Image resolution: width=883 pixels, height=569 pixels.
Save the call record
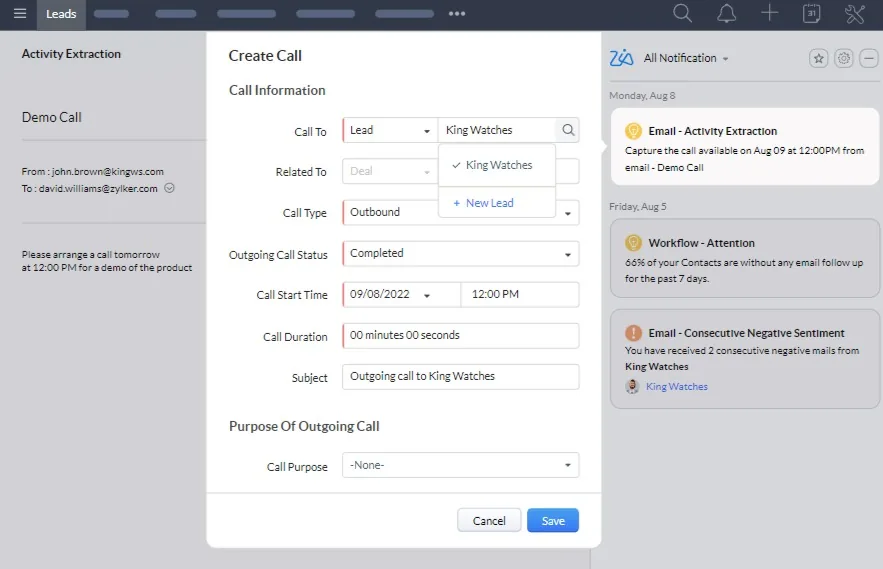553,521
